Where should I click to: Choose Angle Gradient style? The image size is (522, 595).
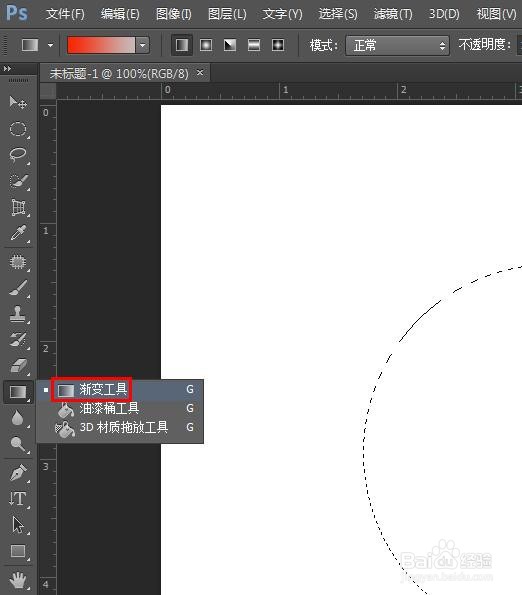pyautogui.click(x=230, y=45)
